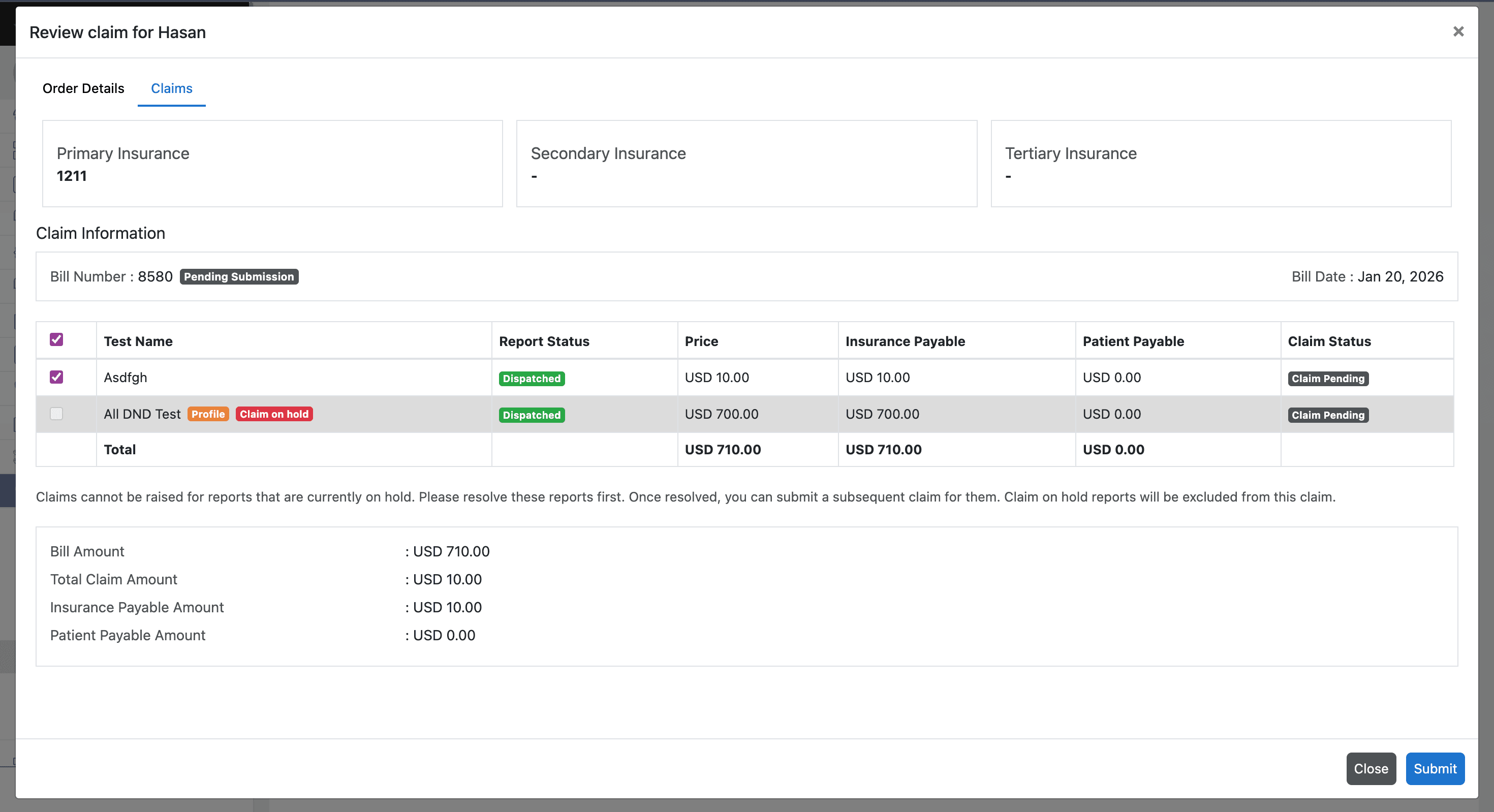Click the Bill Date Jan 20, 2026

coord(1367,276)
